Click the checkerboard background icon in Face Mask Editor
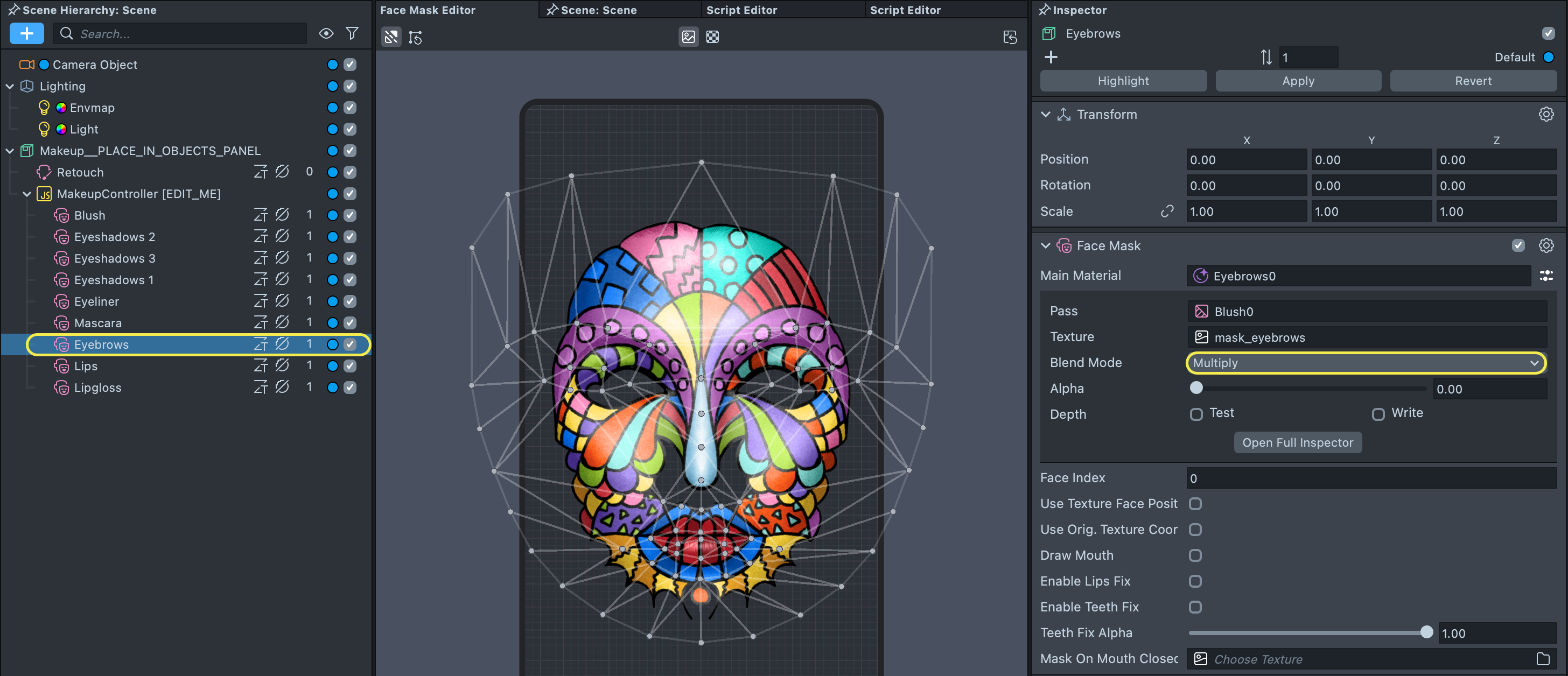 (x=712, y=37)
